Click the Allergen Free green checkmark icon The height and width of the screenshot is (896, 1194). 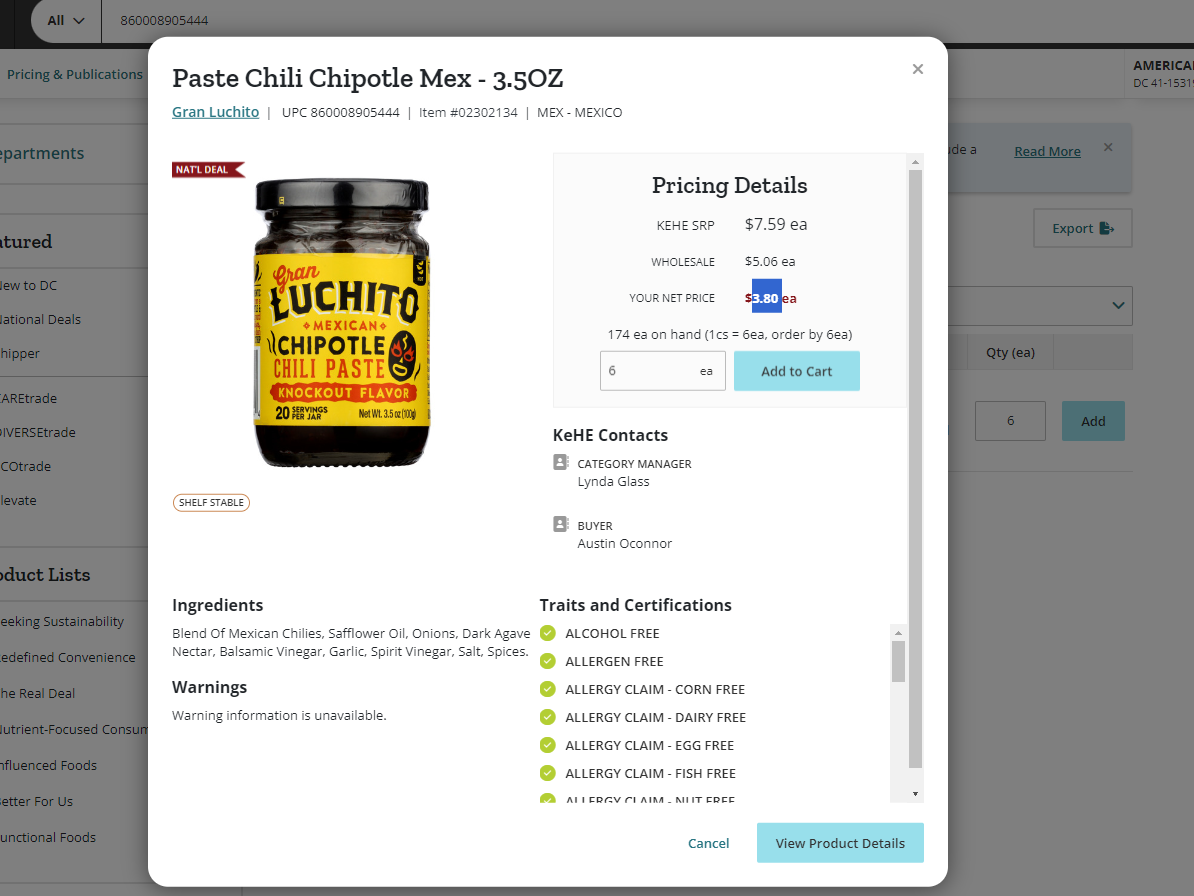548,661
